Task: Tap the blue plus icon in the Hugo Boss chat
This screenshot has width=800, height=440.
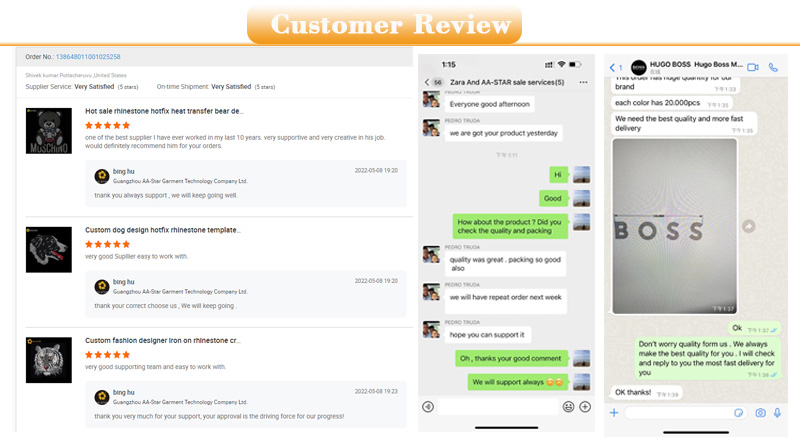Action: (614, 412)
